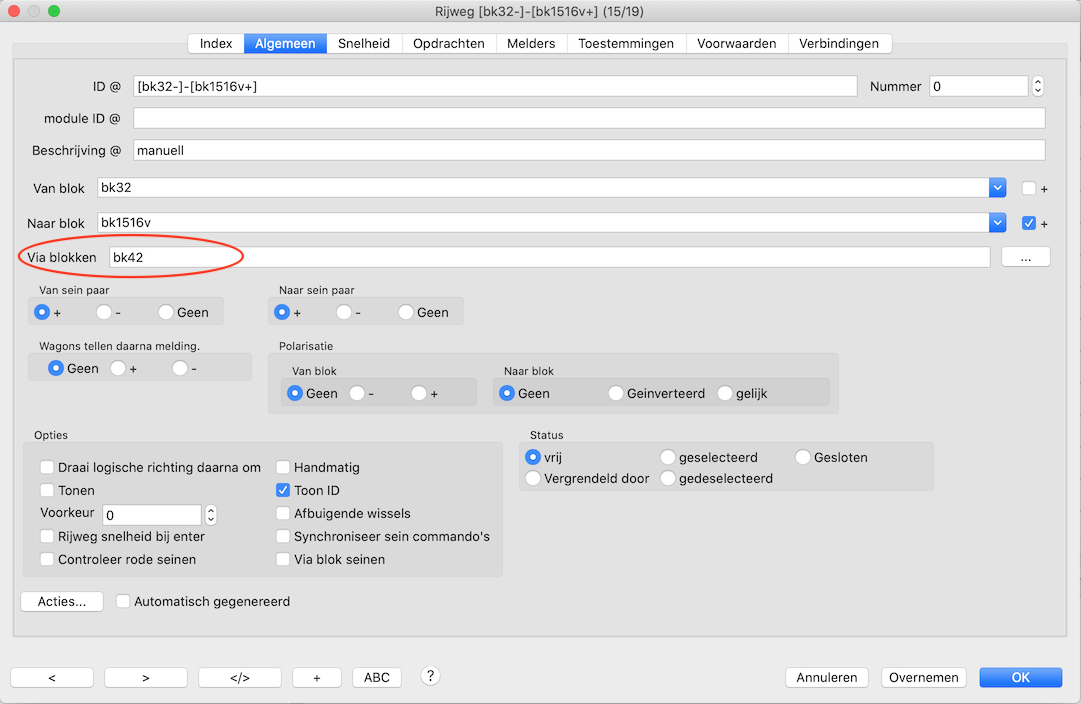Open Via blokken browse (...) button
Viewport: 1081px width, 704px height.
[1025, 257]
